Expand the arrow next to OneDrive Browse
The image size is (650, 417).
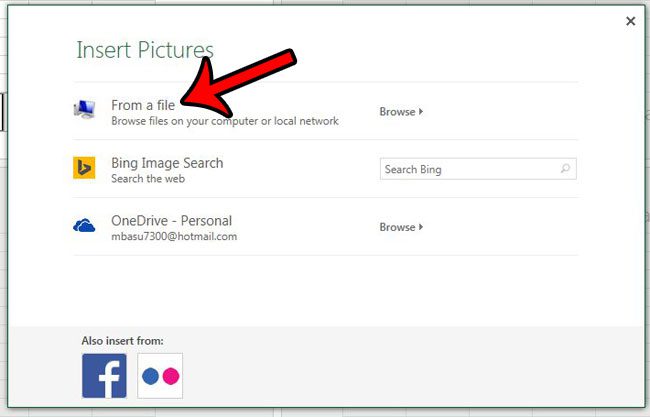421,227
